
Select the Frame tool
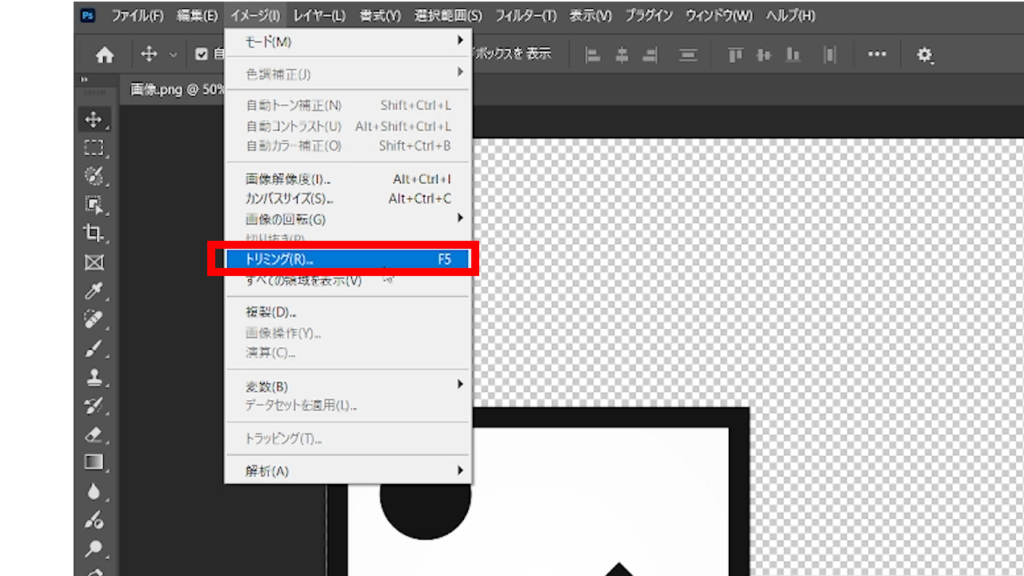93,263
